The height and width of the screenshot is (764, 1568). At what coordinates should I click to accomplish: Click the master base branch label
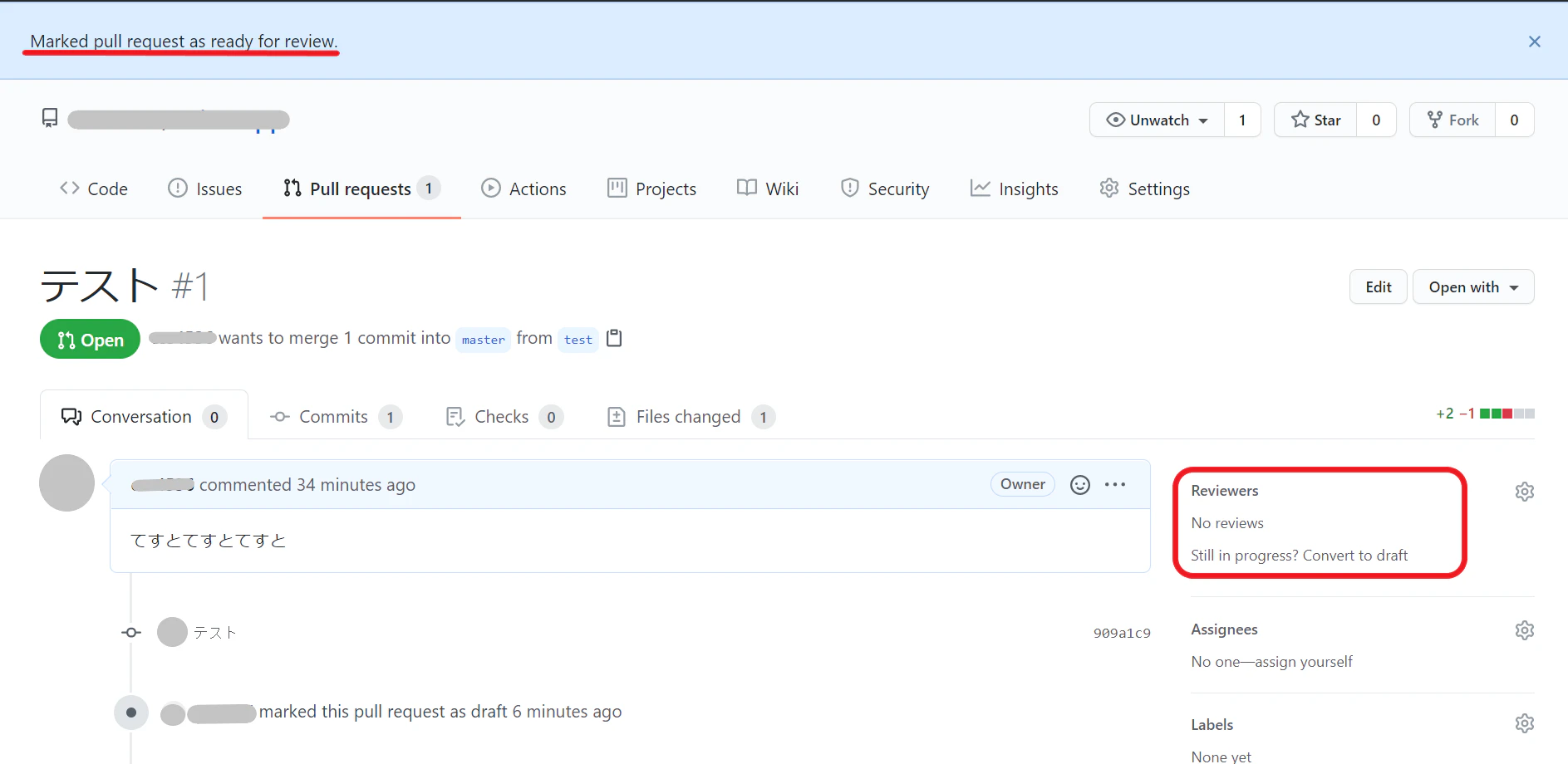483,340
